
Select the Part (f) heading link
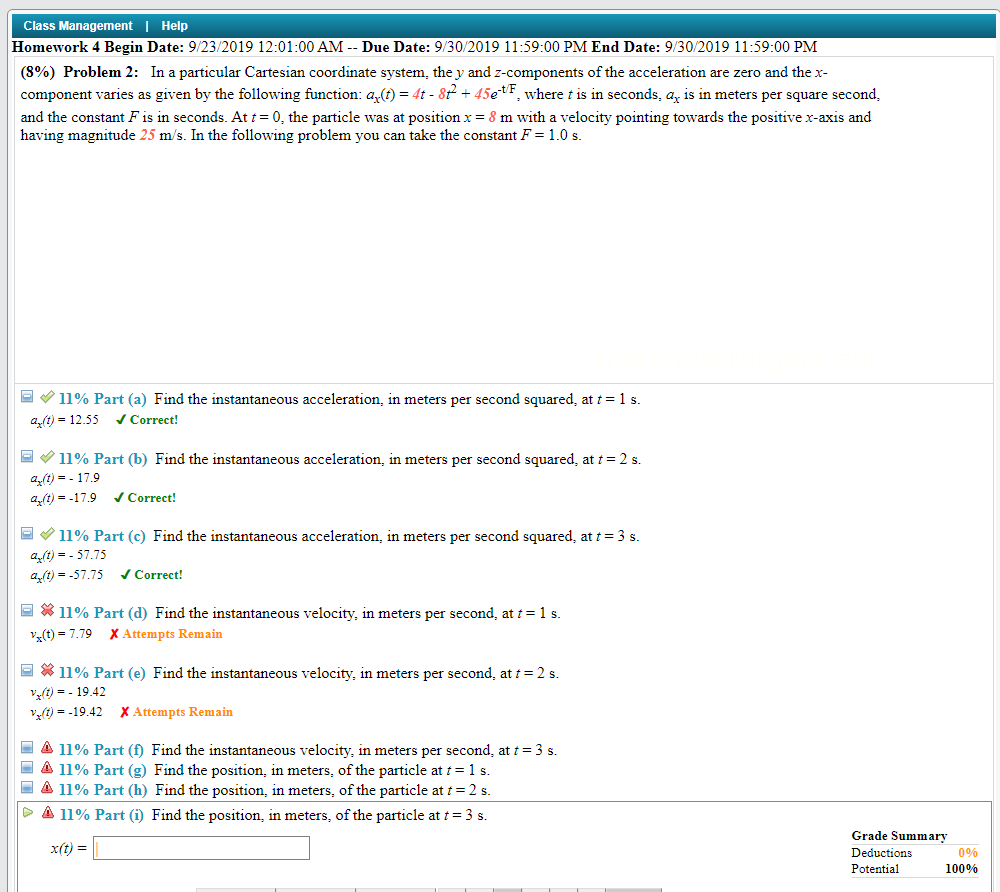101,749
